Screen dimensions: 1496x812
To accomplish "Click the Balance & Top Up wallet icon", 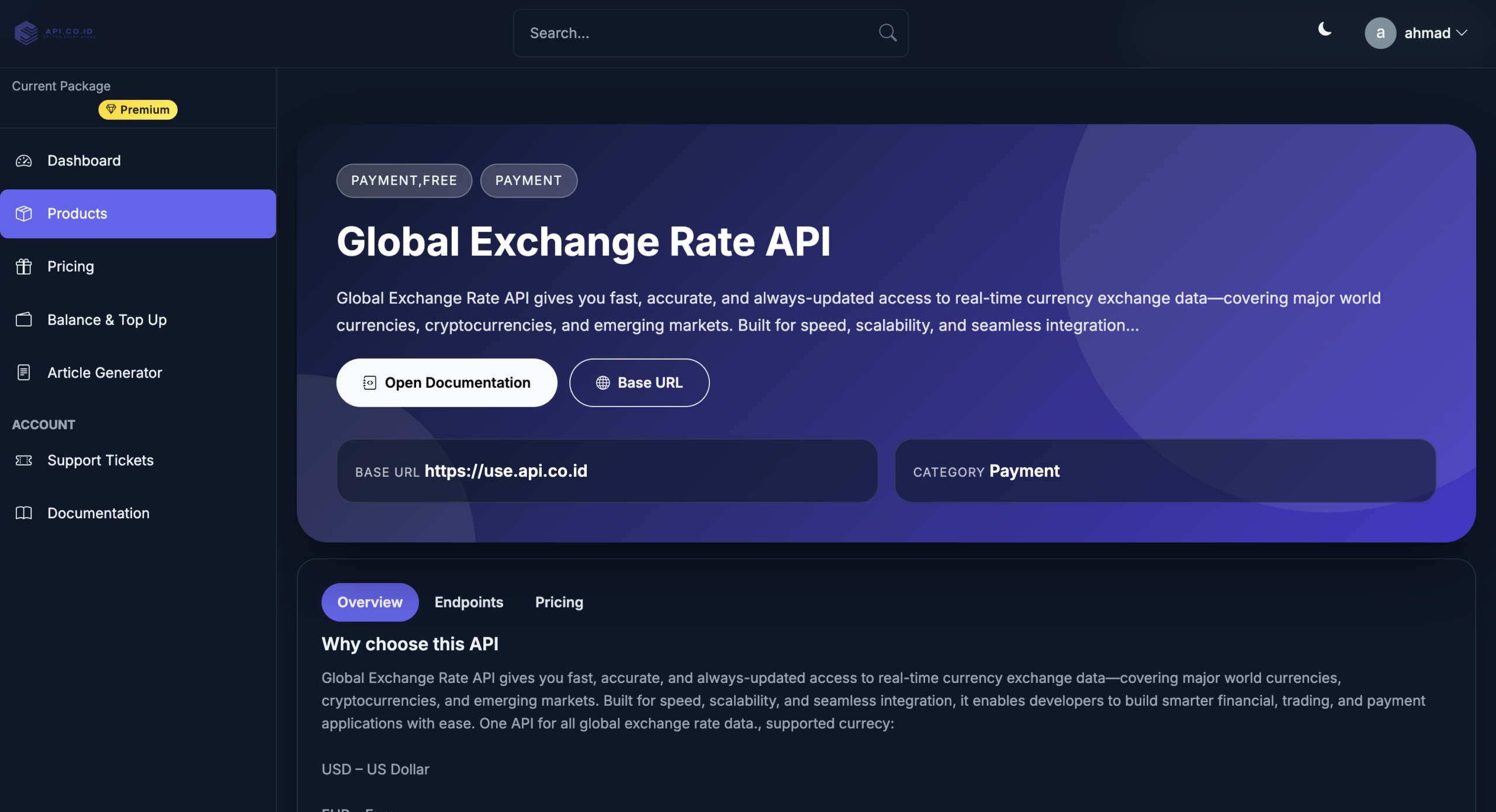I will pyautogui.click(x=23, y=320).
